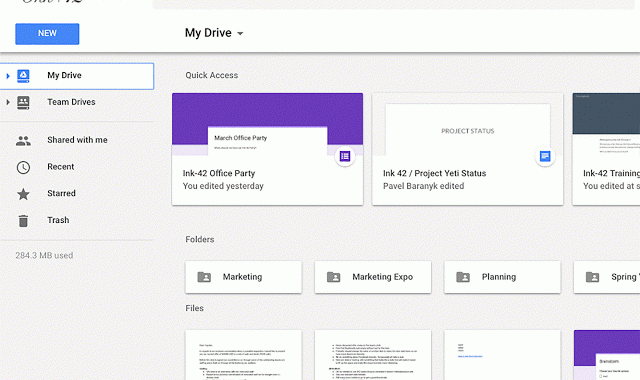Click the blue NEW button
This screenshot has height=380, width=640.
coord(47,34)
